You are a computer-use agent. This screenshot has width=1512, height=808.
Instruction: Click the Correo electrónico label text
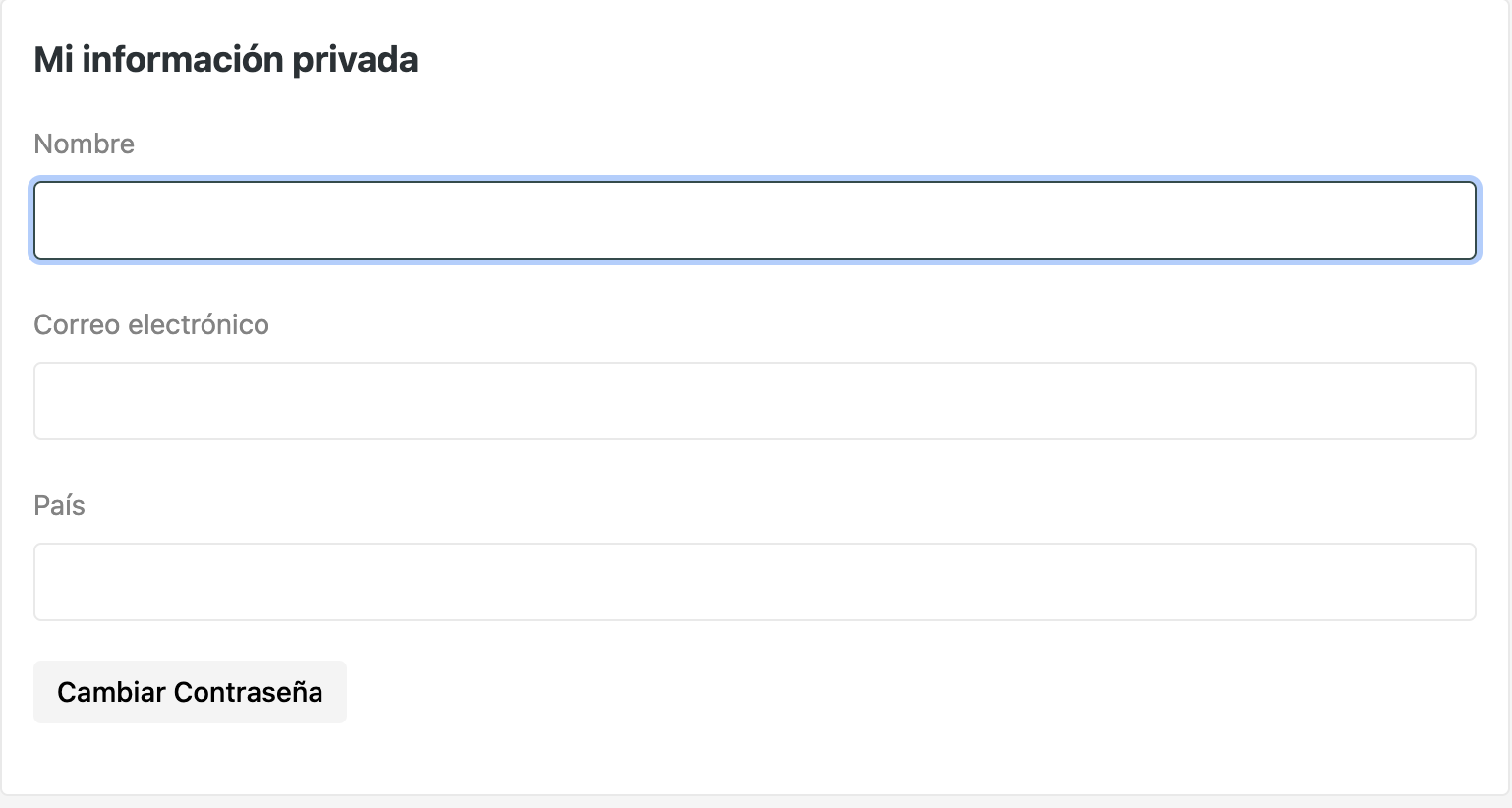point(151,325)
